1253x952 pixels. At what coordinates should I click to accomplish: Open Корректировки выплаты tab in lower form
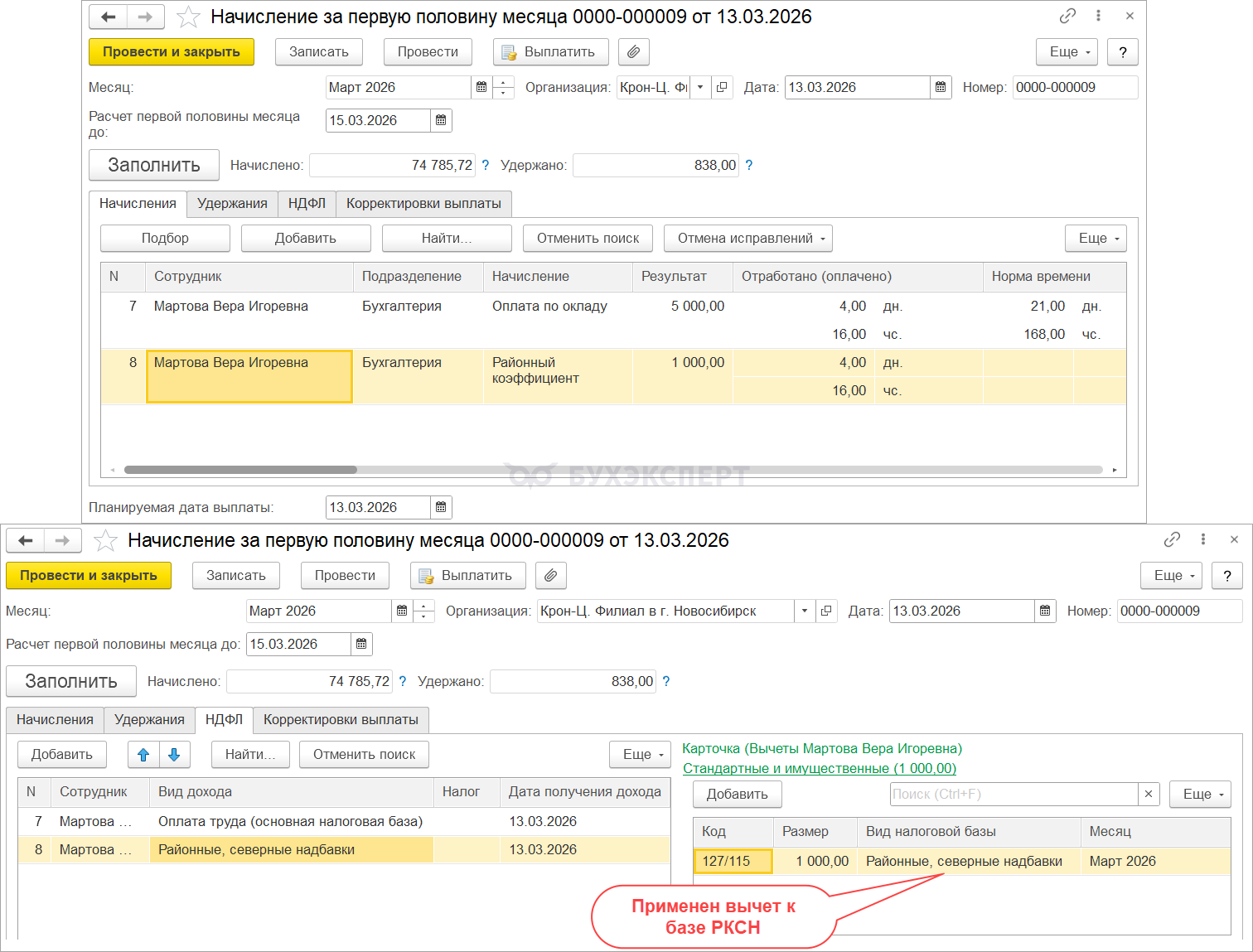341,719
